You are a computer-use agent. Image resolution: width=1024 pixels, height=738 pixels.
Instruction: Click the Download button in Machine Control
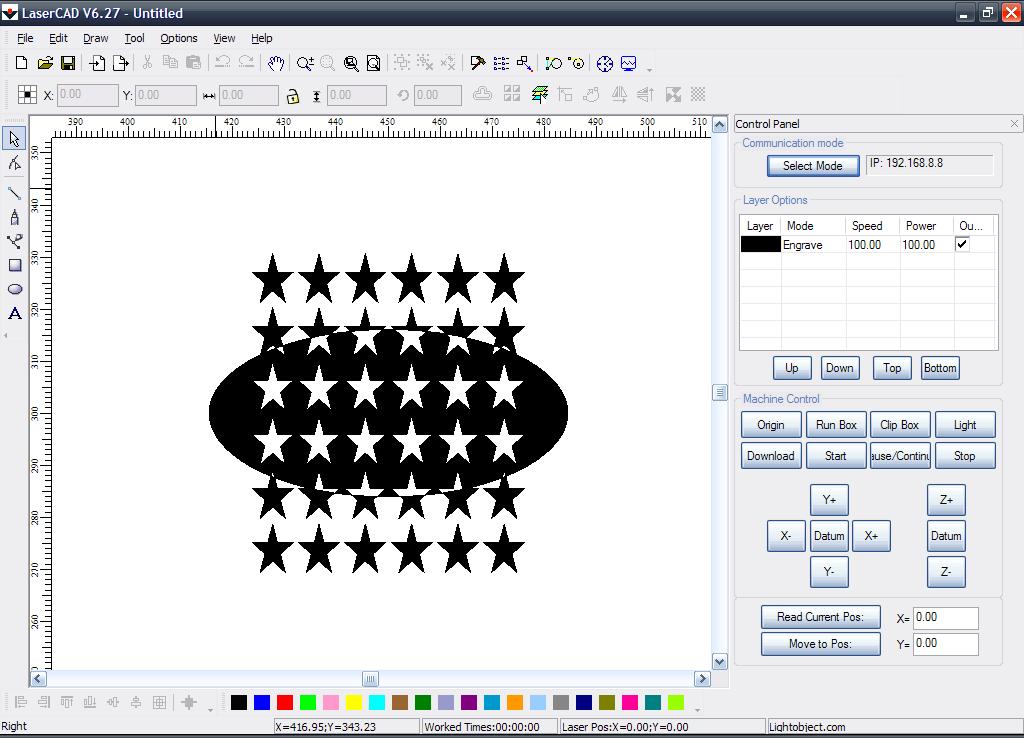point(770,455)
